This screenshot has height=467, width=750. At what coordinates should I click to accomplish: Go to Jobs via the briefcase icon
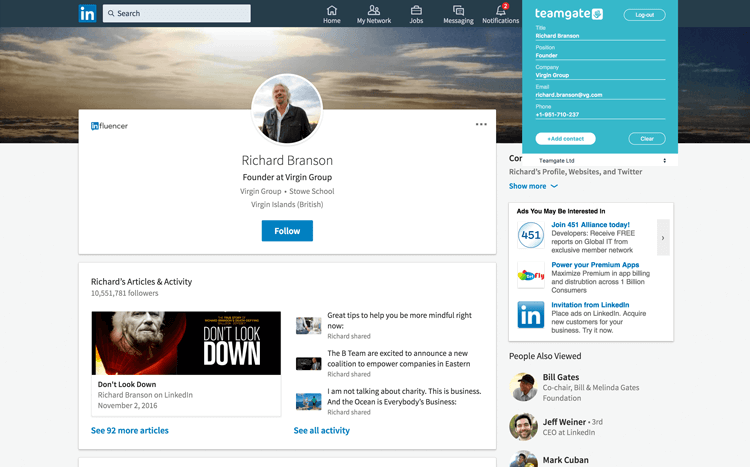coord(416,14)
